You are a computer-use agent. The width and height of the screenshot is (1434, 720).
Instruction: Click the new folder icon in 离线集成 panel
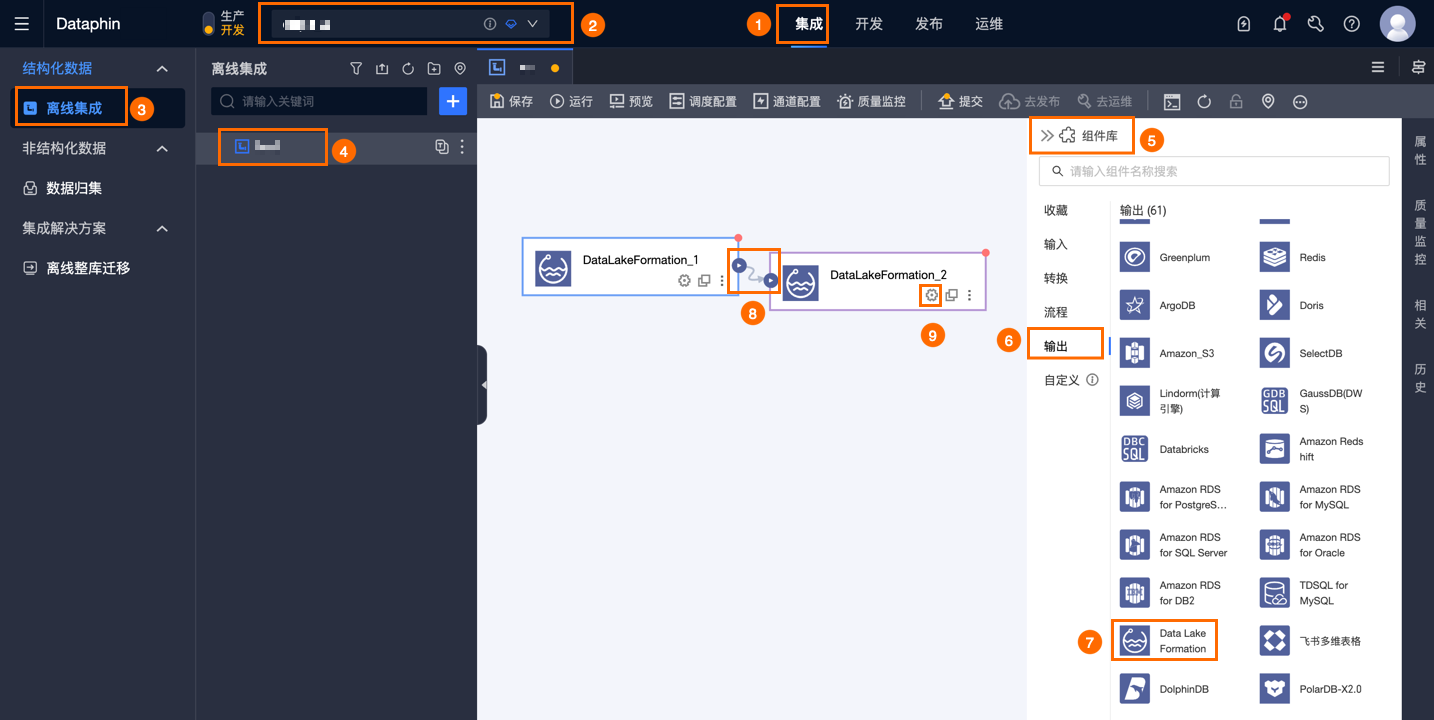click(x=434, y=69)
